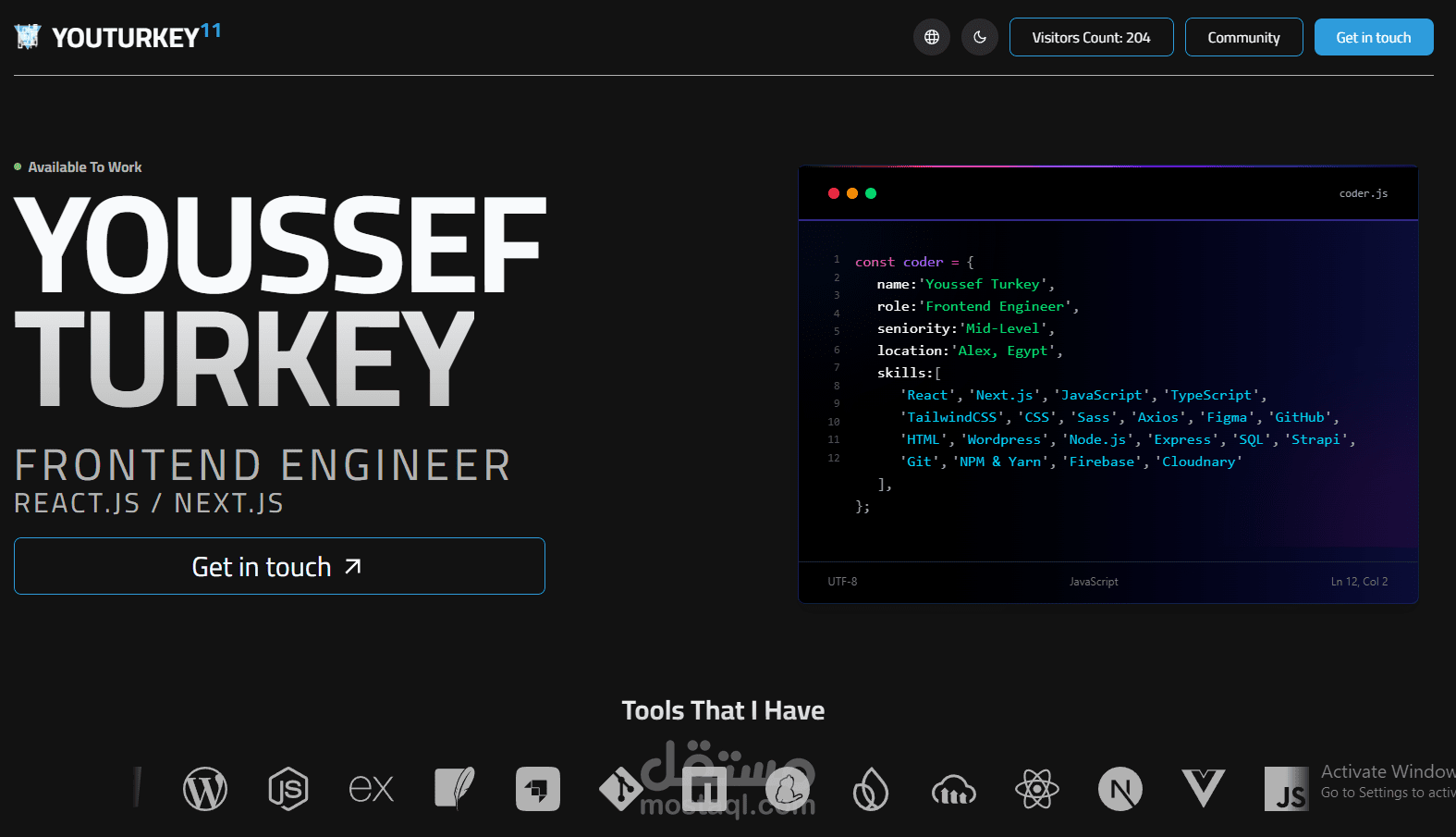The height and width of the screenshot is (837, 1456).
Task: Select the Cloudinary cloud icon
Action: (x=954, y=791)
